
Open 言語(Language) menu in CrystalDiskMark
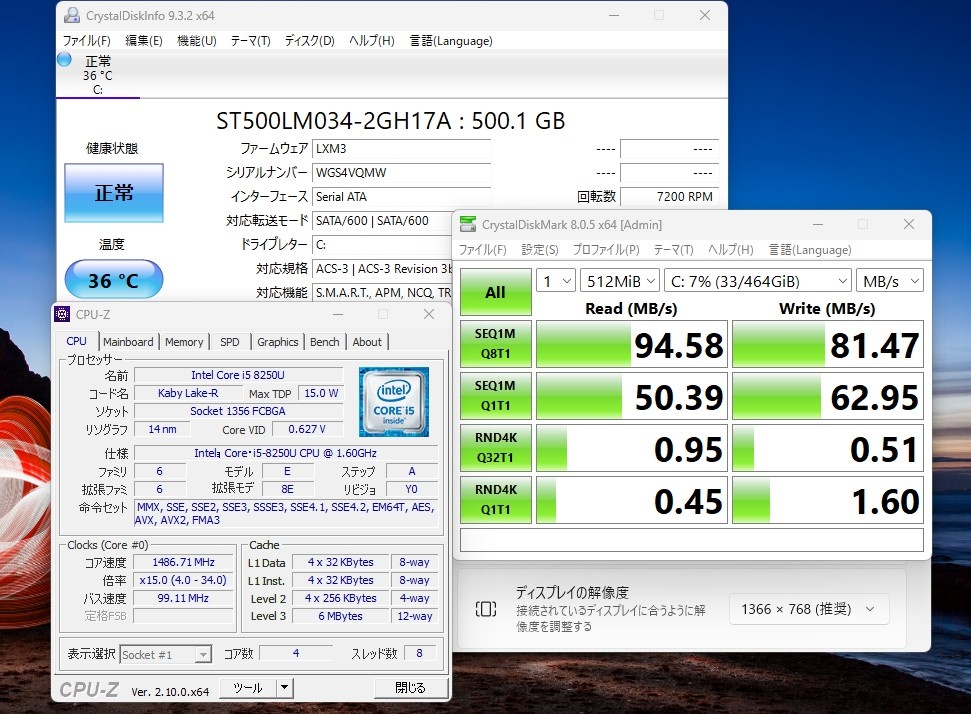coord(810,250)
